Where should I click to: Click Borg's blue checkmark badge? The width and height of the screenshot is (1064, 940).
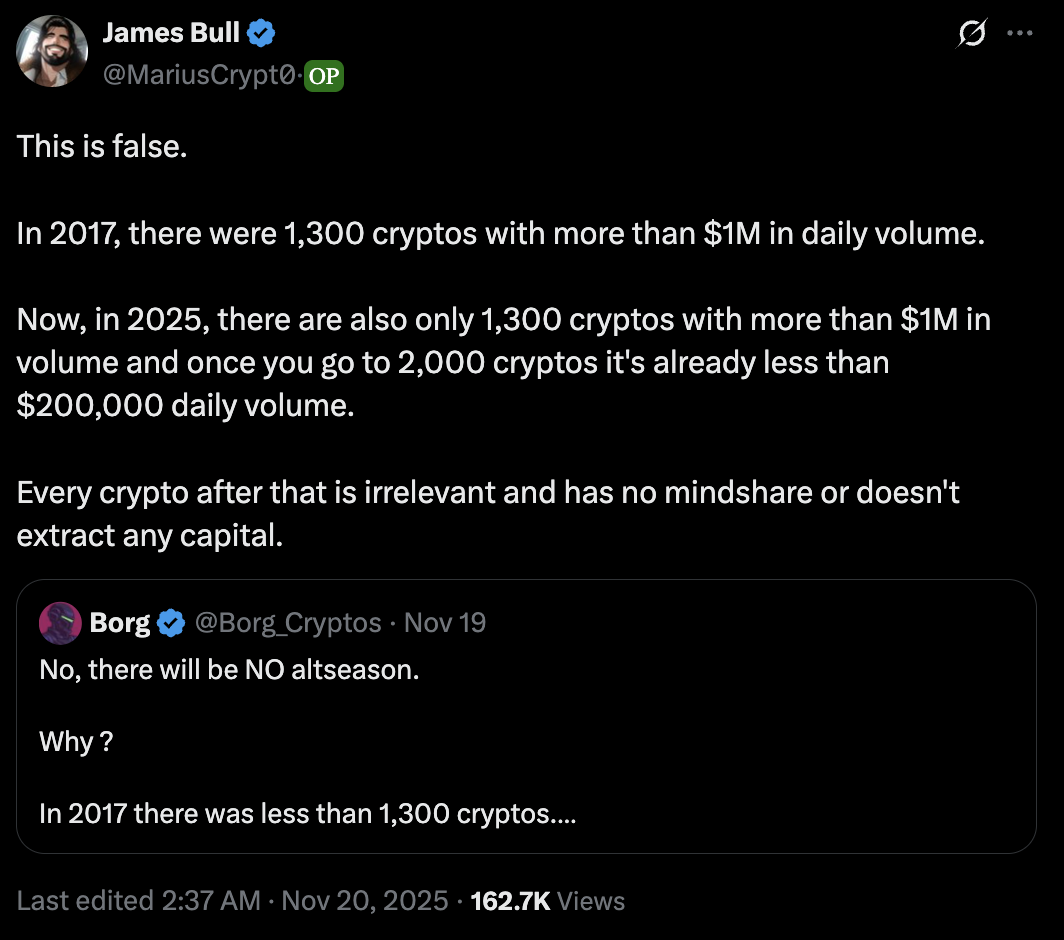(x=170, y=622)
